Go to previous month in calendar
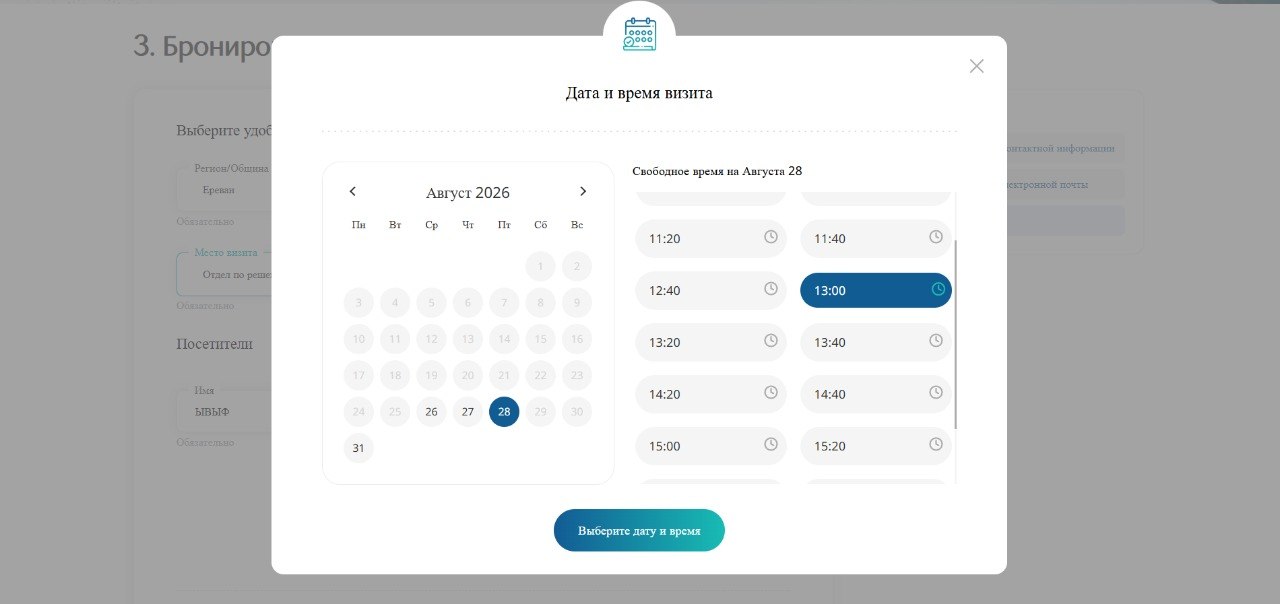This screenshot has height=604, width=1280. (x=352, y=191)
